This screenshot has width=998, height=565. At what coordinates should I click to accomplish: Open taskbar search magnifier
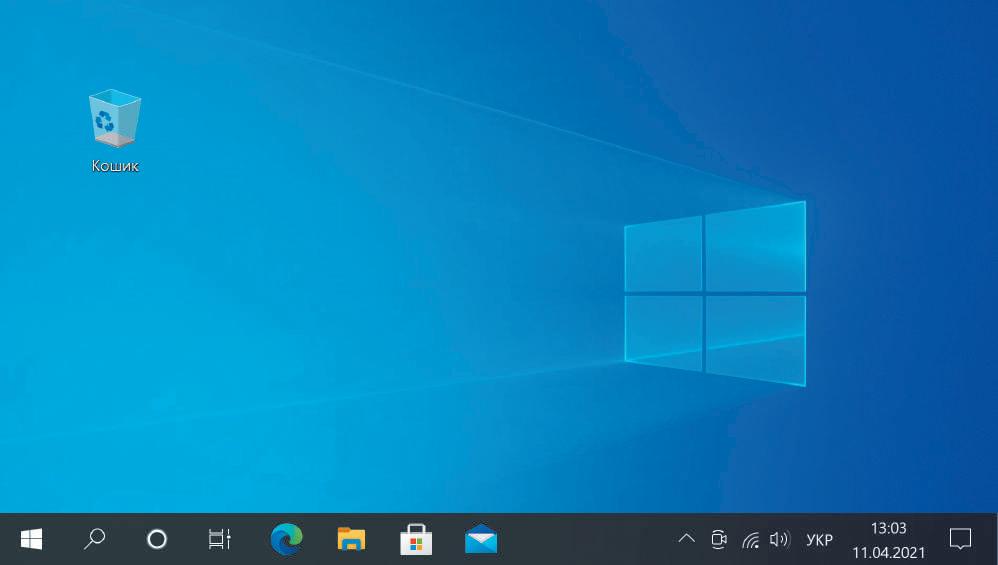[94, 539]
